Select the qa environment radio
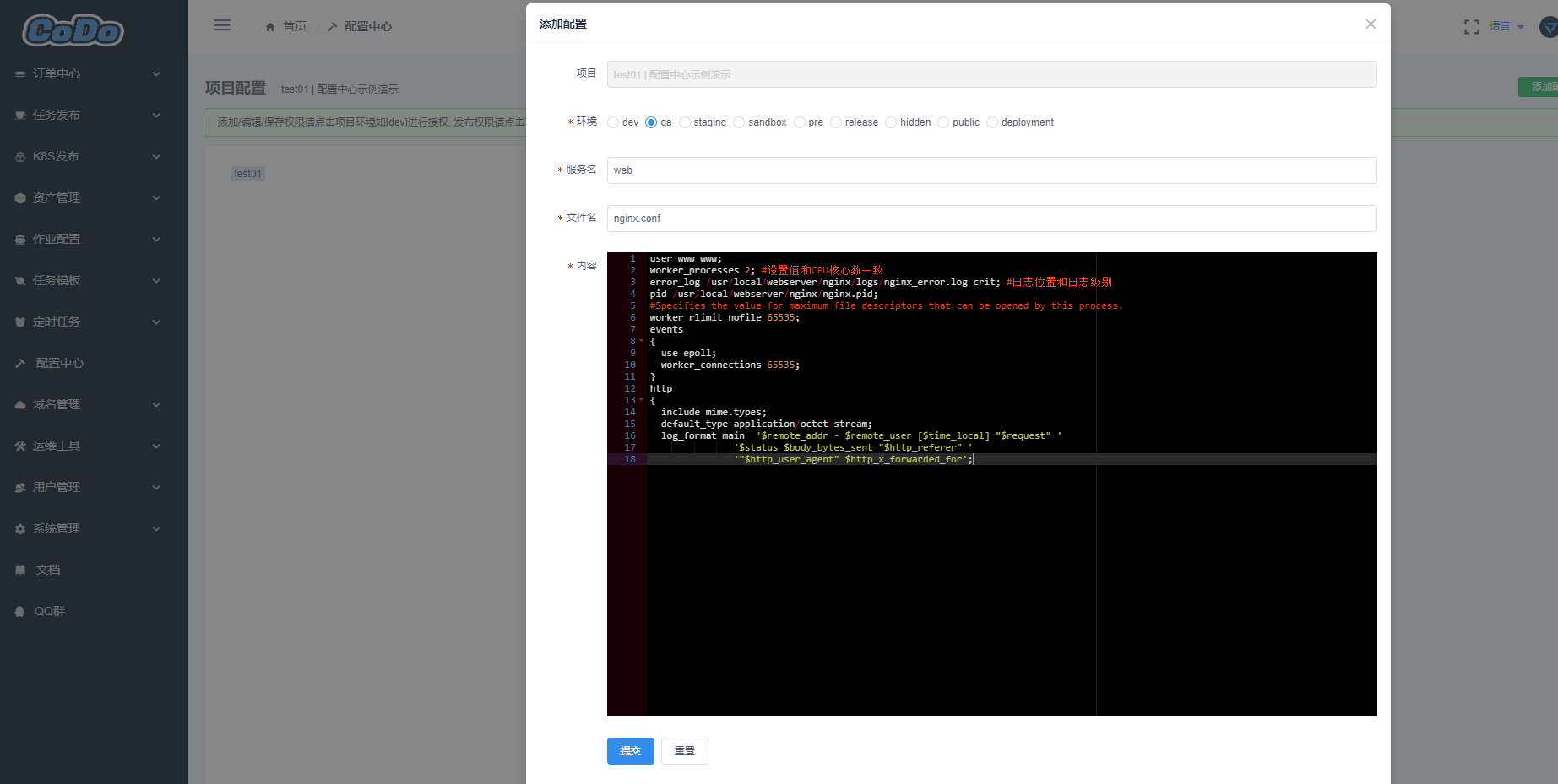The width and height of the screenshot is (1558, 784). point(651,122)
